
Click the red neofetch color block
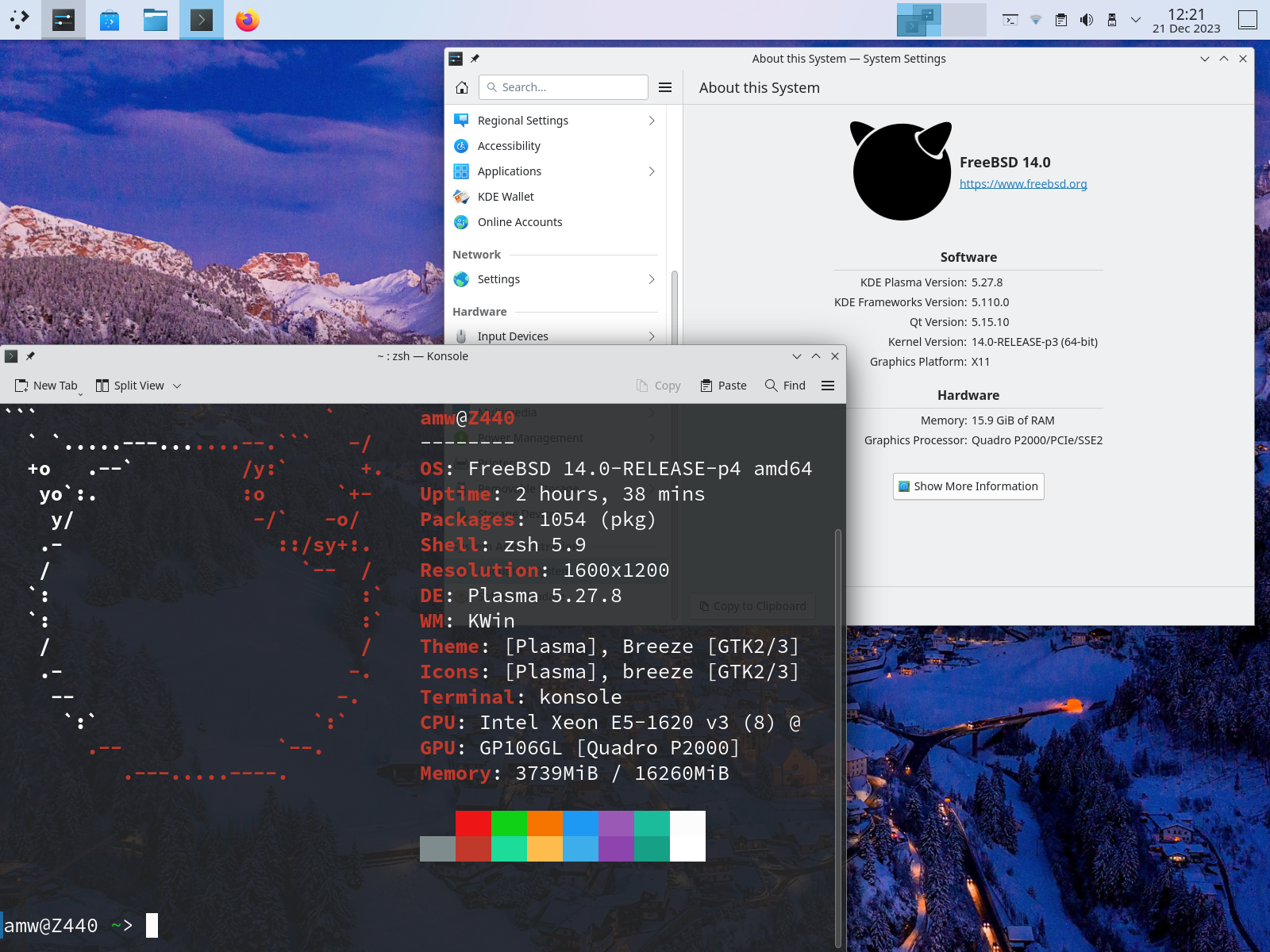coord(474,823)
